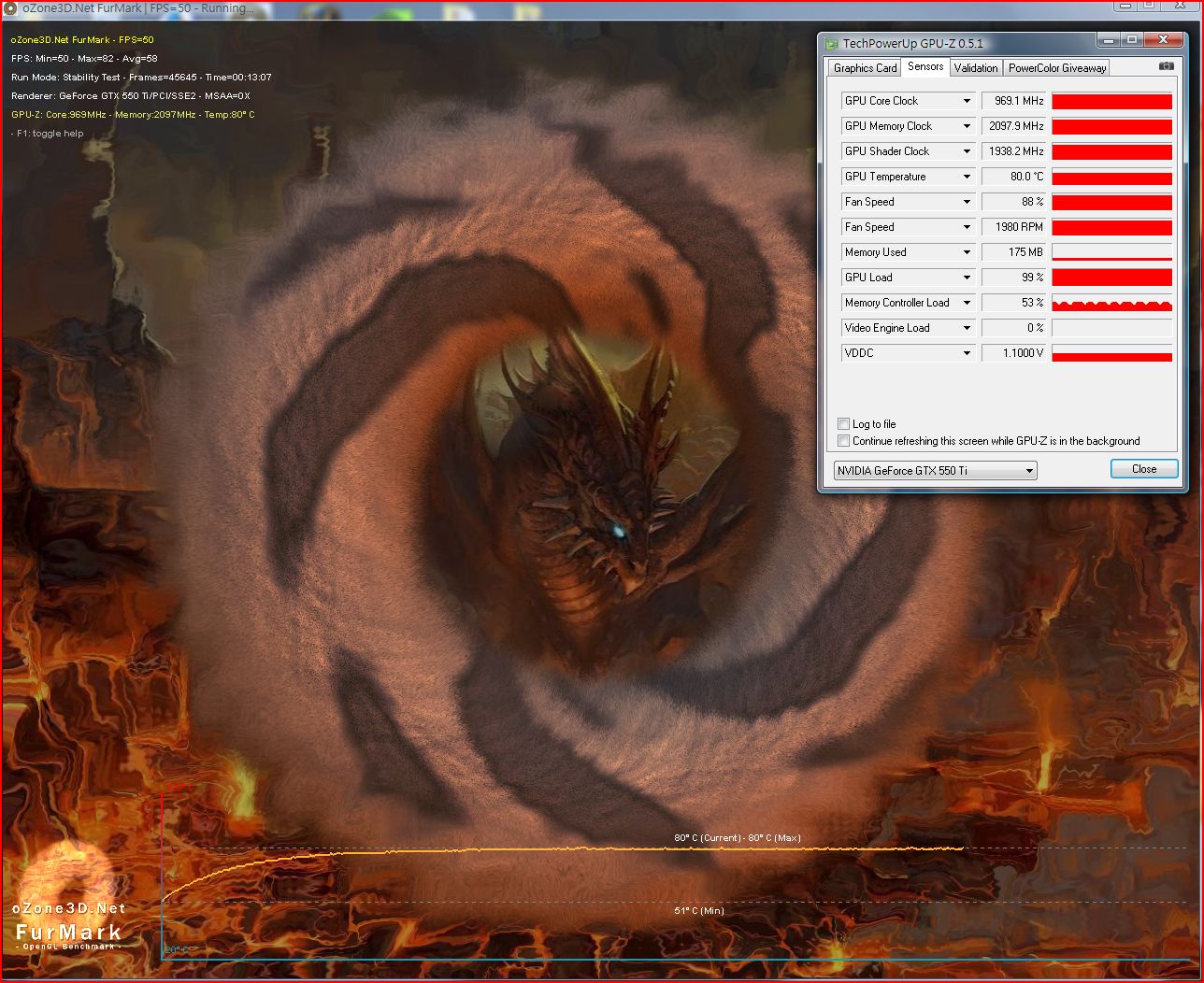Click the Run Mode Stability Test line
The image size is (1204, 983).
click(141, 78)
